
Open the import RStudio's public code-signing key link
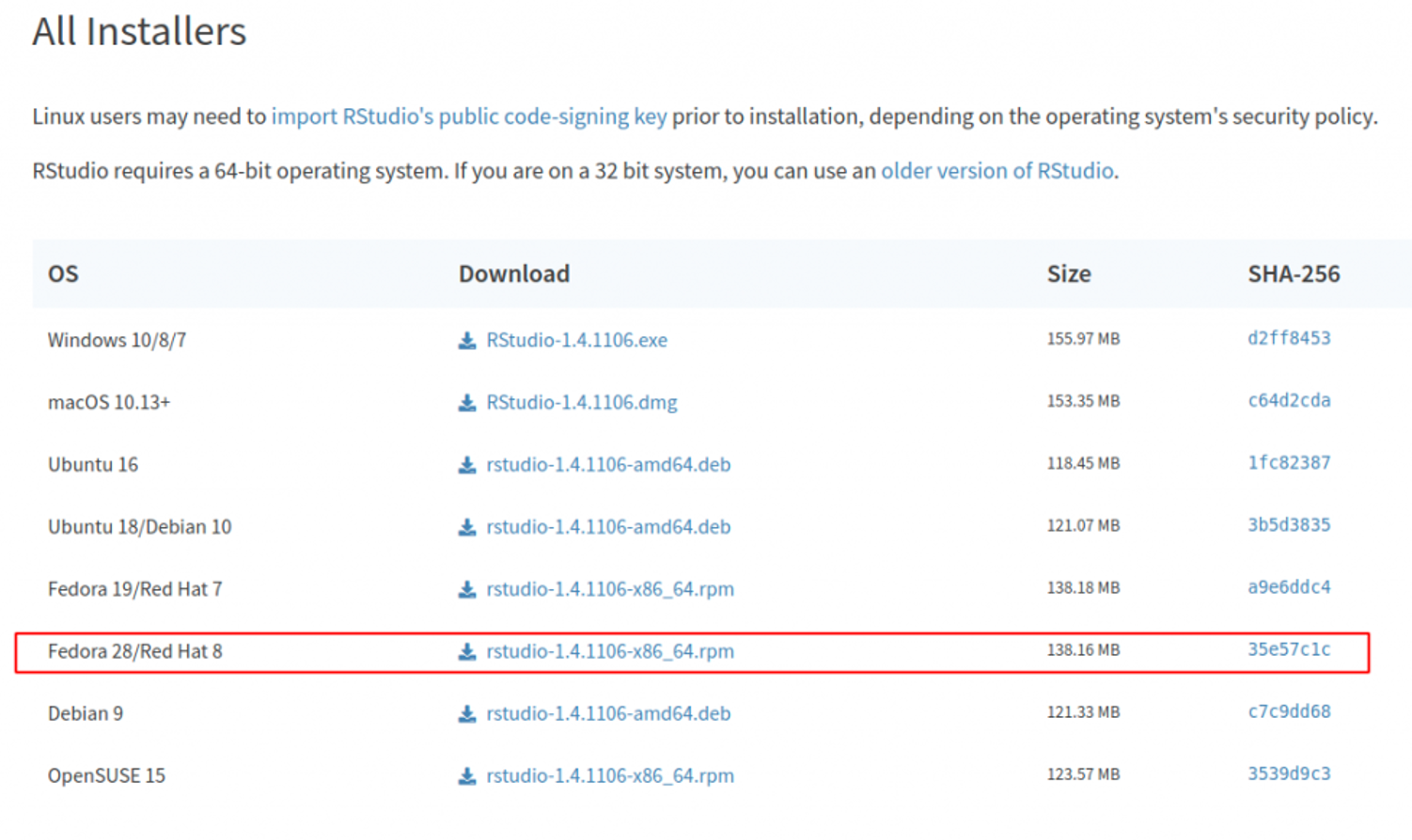[x=469, y=116]
